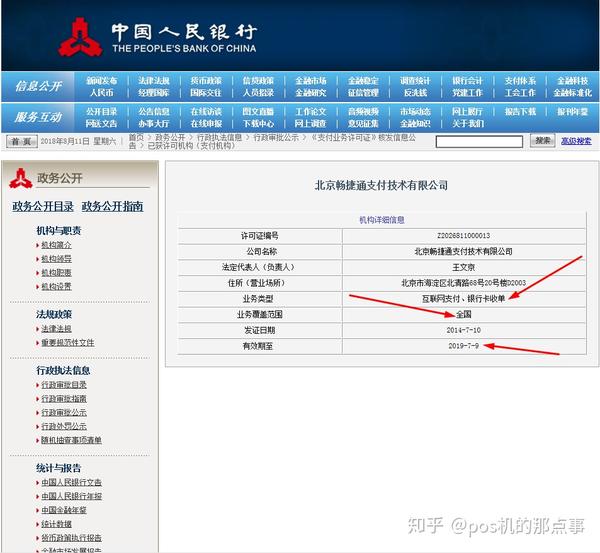Open the 办事大厅 link

click(154, 124)
